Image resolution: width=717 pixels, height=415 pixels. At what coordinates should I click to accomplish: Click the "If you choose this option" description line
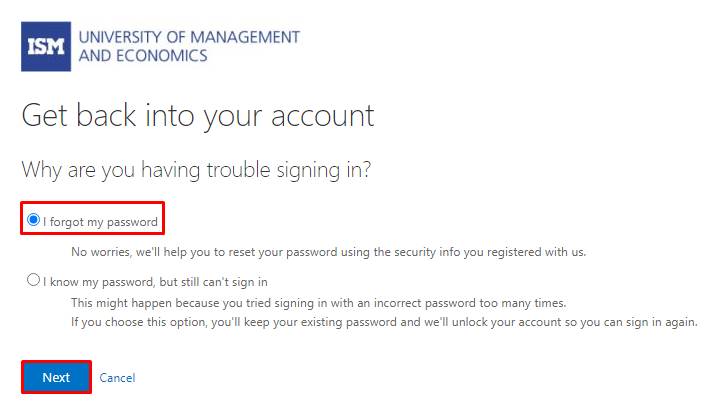[x=384, y=322]
